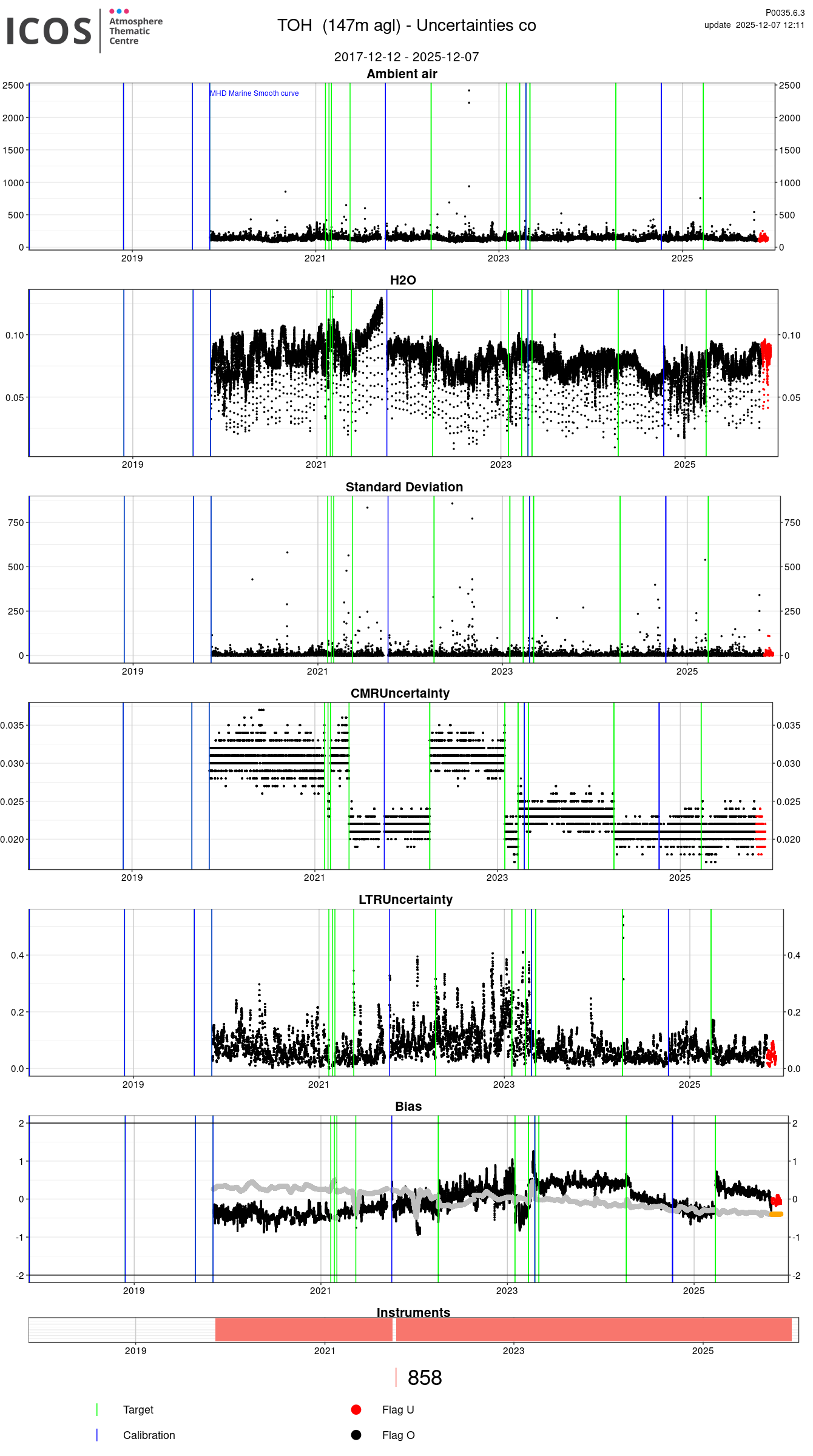Click the red marker beside instrument 858
Viewport: 813px width, 1456px height.
396,1378
